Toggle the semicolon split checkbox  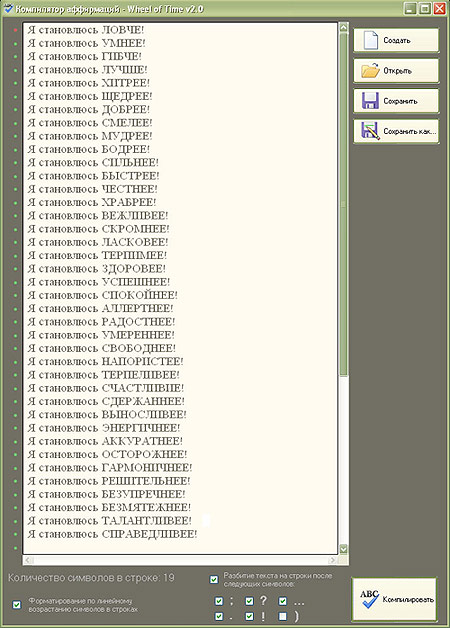[219, 601]
